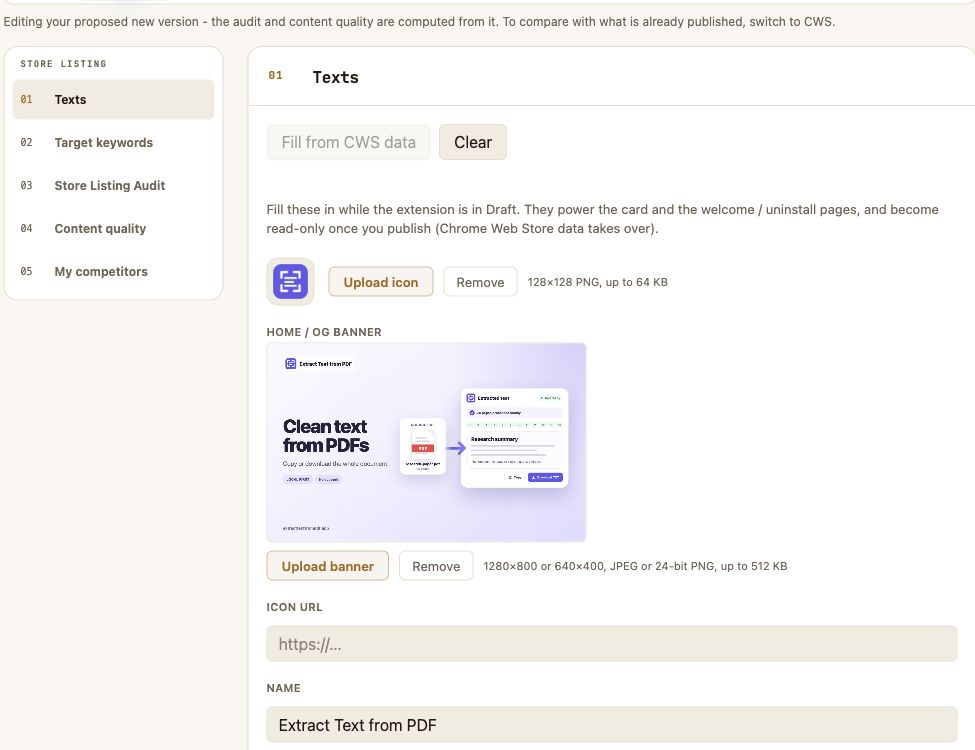Click the 1280×800 banner requirements text
The width and height of the screenshot is (975, 750).
tap(635, 566)
